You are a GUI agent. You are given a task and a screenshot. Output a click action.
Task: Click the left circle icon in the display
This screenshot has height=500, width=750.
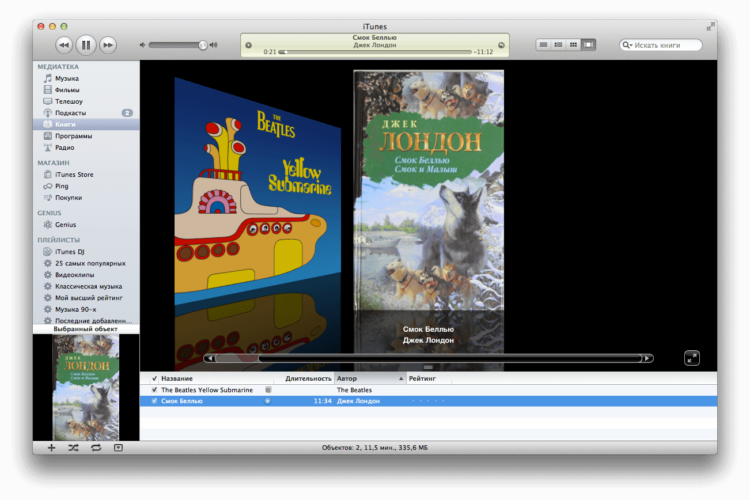249,45
